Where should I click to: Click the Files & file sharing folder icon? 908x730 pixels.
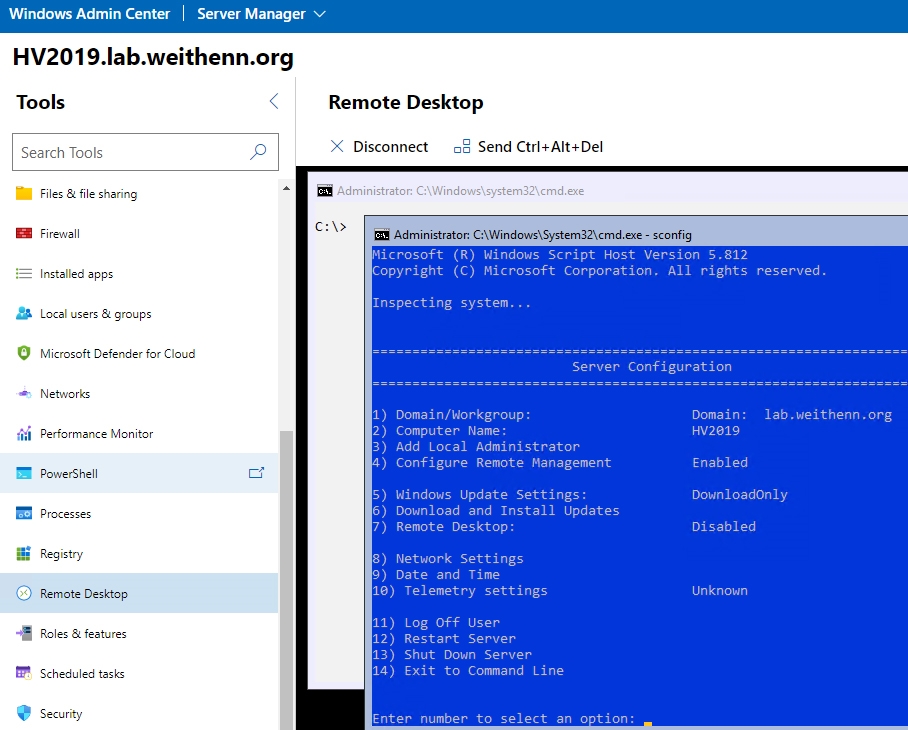pyautogui.click(x=24, y=193)
